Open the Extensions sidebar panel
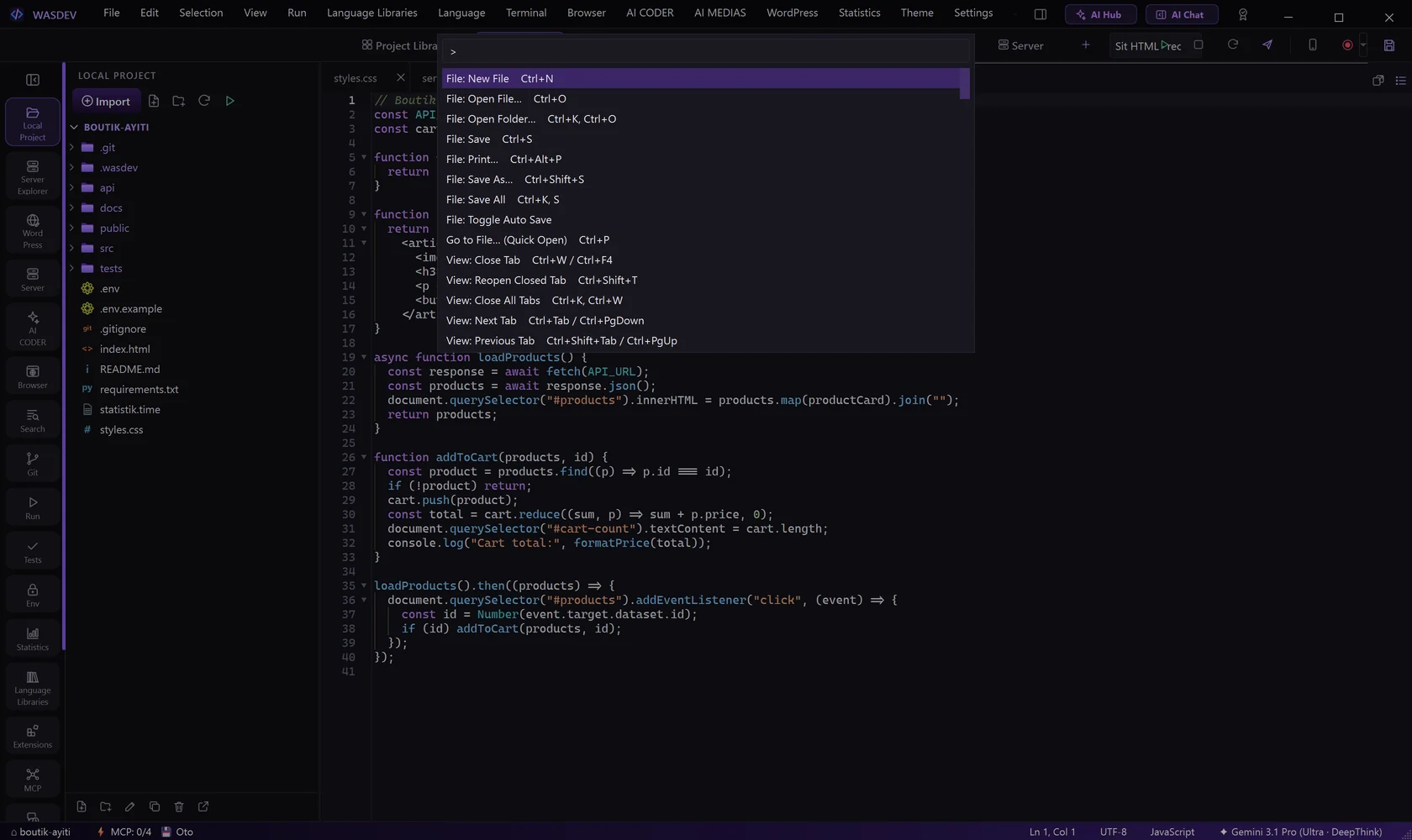Viewport: 1412px width, 840px height. point(33,736)
